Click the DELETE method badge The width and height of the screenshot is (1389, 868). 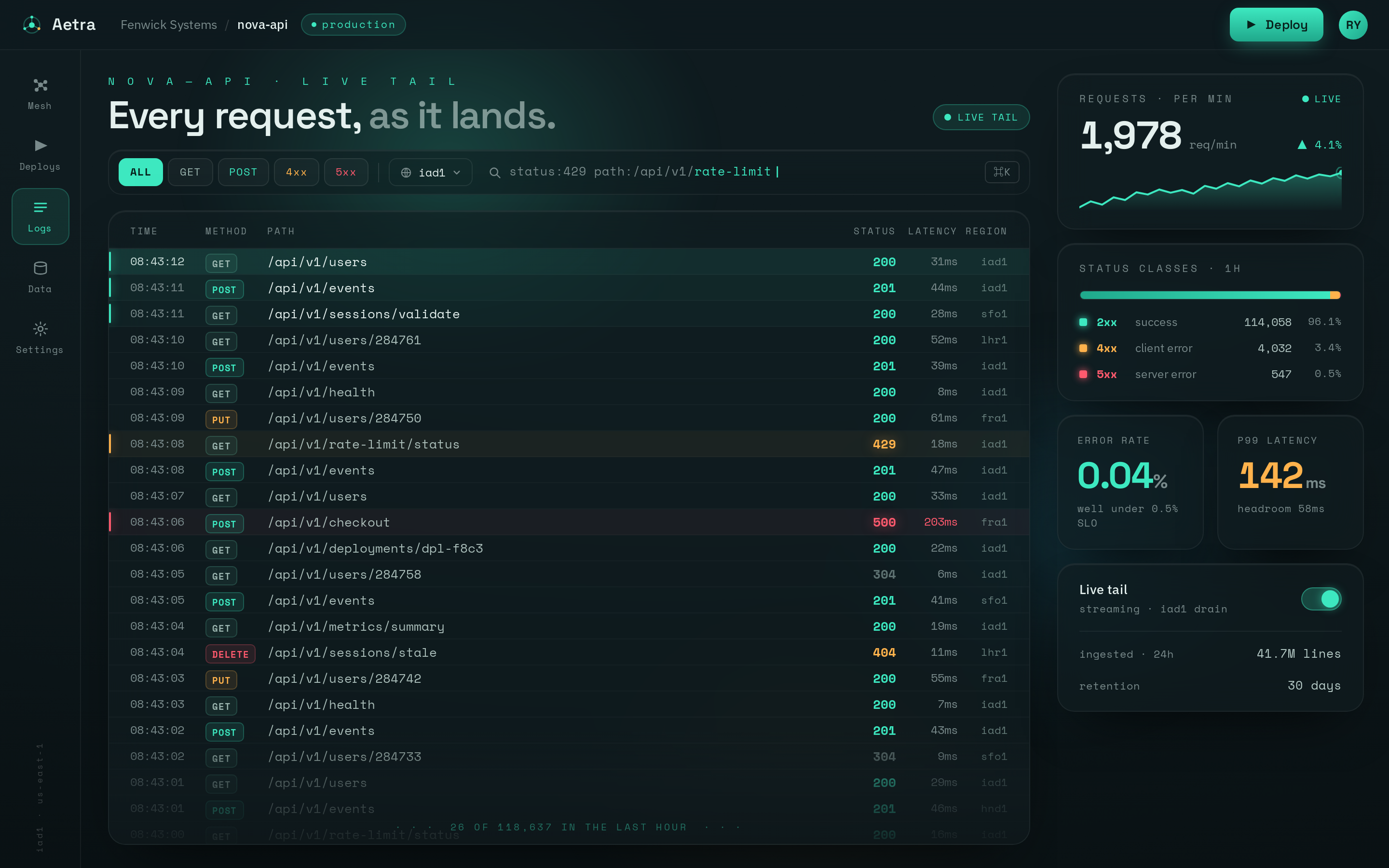point(230,654)
